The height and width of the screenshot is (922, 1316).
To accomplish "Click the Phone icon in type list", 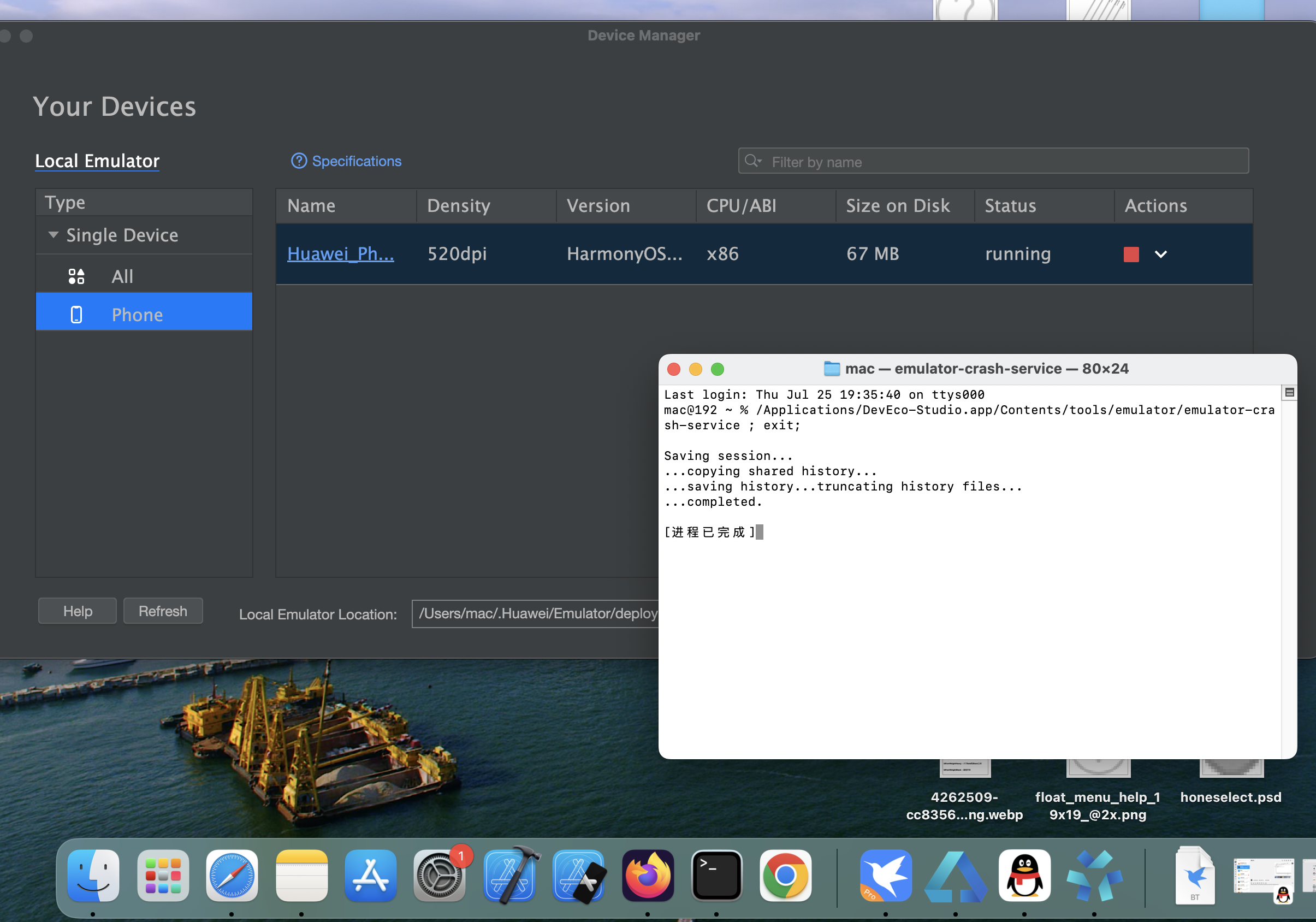I will pyautogui.click(x=76, y=314).
